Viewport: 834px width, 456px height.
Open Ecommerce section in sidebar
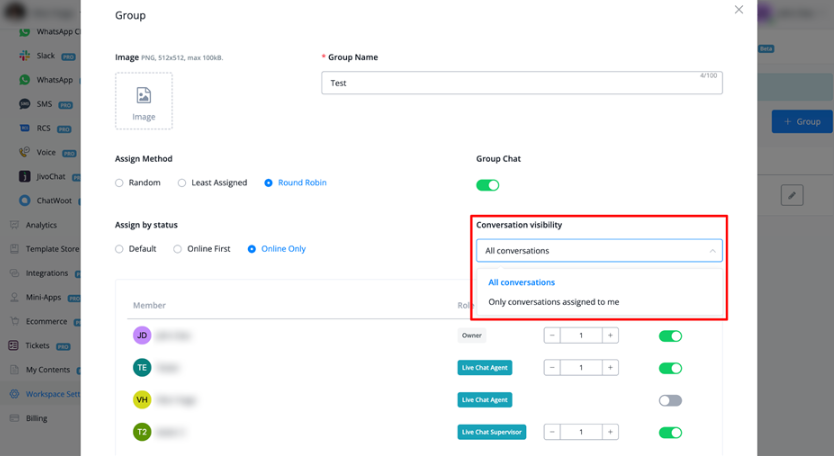[46, 322]
